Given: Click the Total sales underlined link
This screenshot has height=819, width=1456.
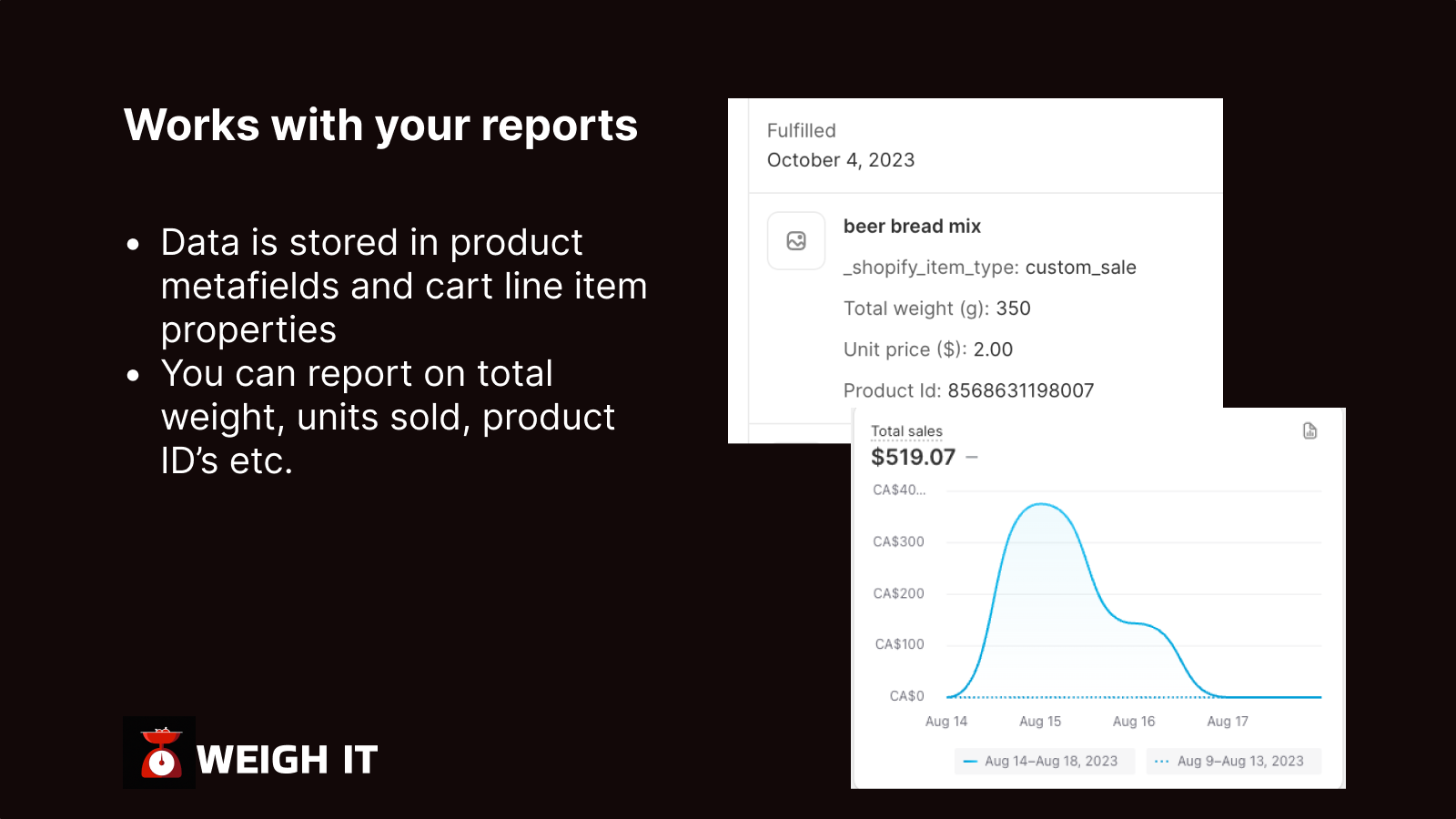Looking at the screenshot, I should click(x=906, y=430).
